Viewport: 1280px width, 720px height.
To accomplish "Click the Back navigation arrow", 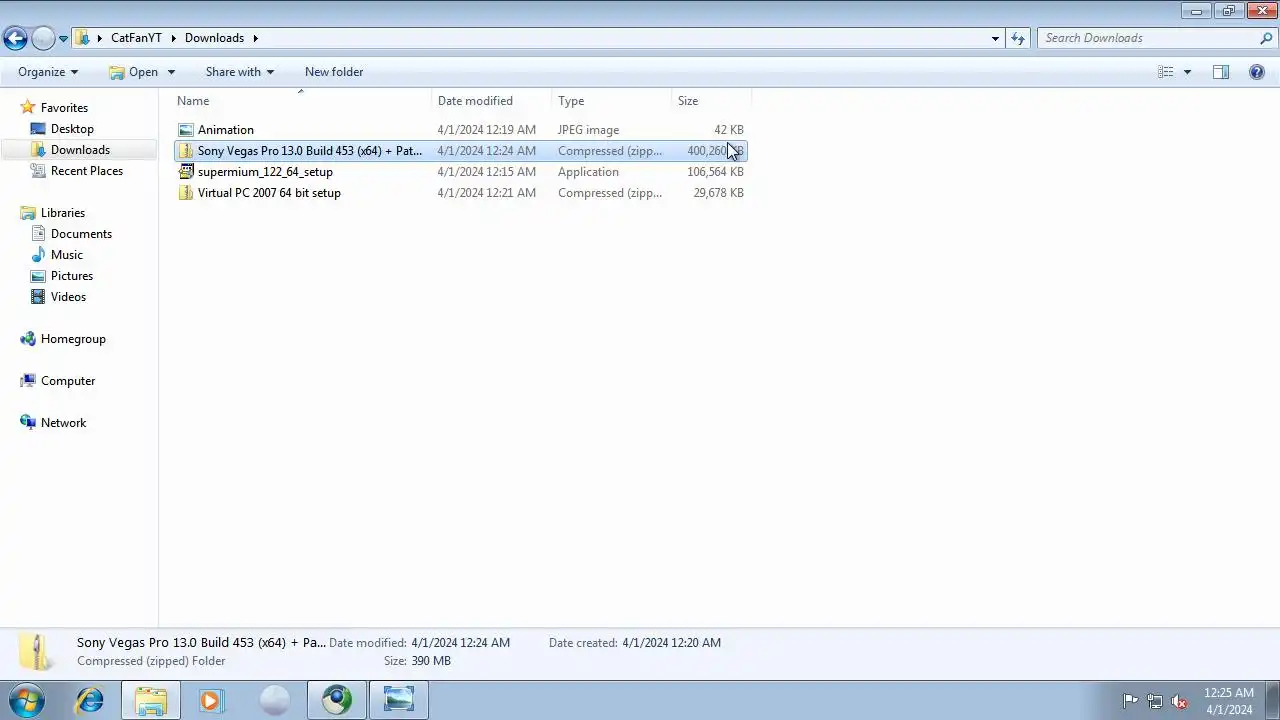I will (15, 38).
